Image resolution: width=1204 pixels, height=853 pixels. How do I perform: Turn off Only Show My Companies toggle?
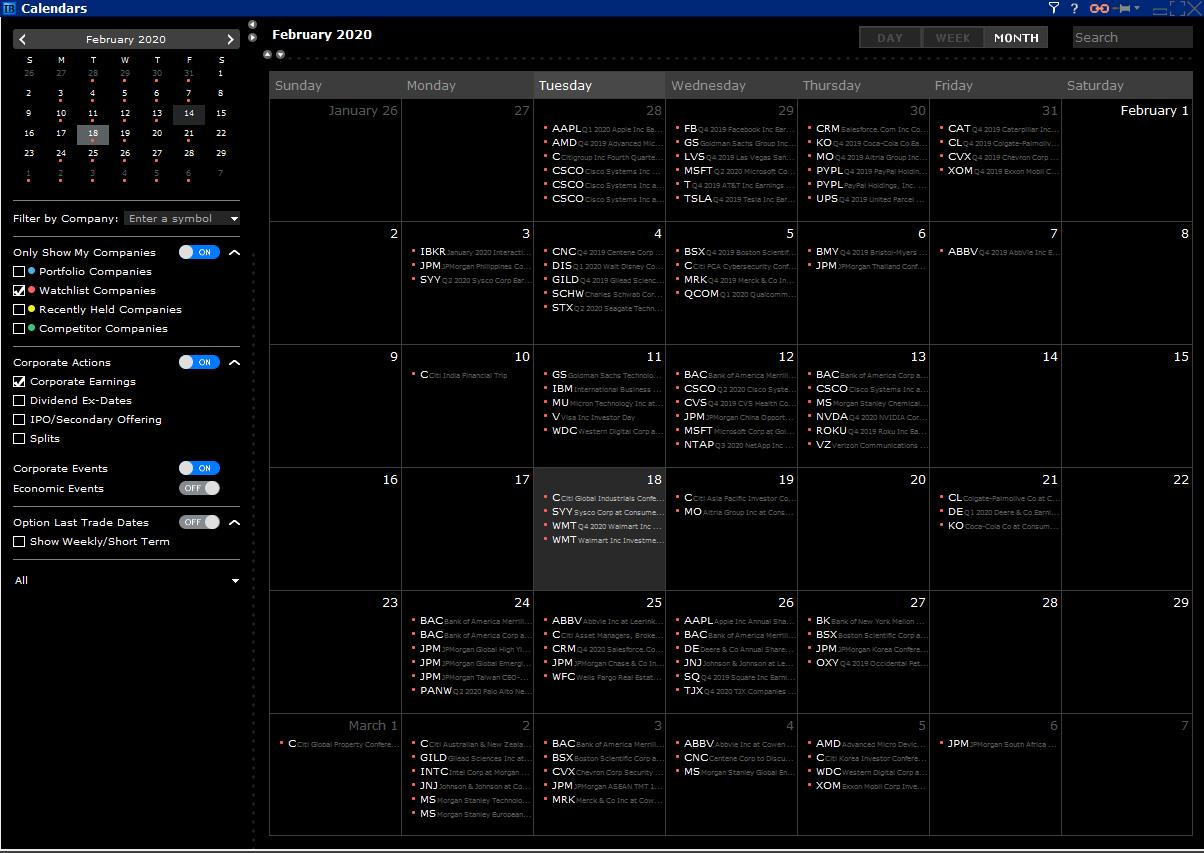[199, 253]
